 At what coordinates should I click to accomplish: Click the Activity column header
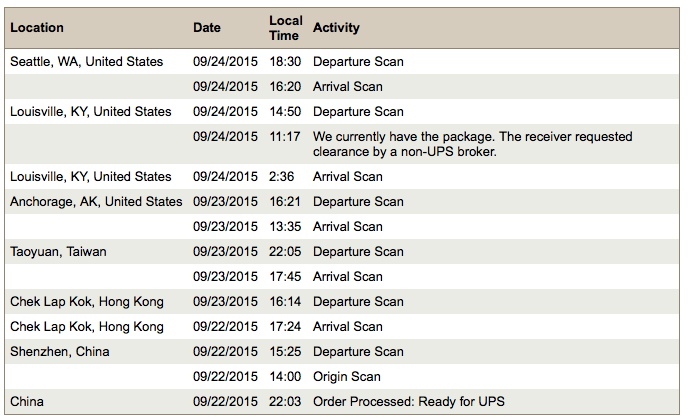click(336, 28)
